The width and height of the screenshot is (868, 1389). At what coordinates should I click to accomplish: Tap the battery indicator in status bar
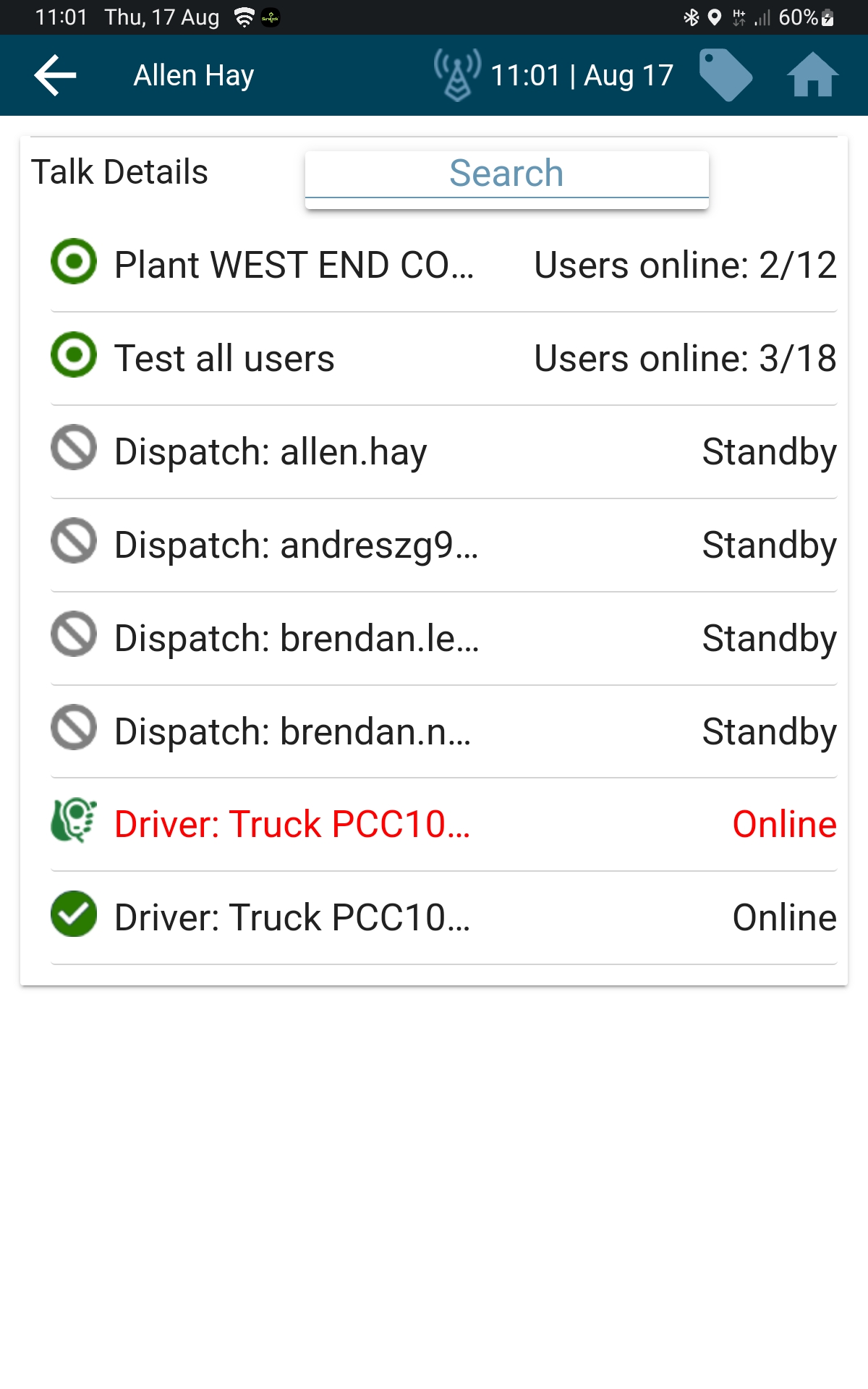[x=827, y=17]
